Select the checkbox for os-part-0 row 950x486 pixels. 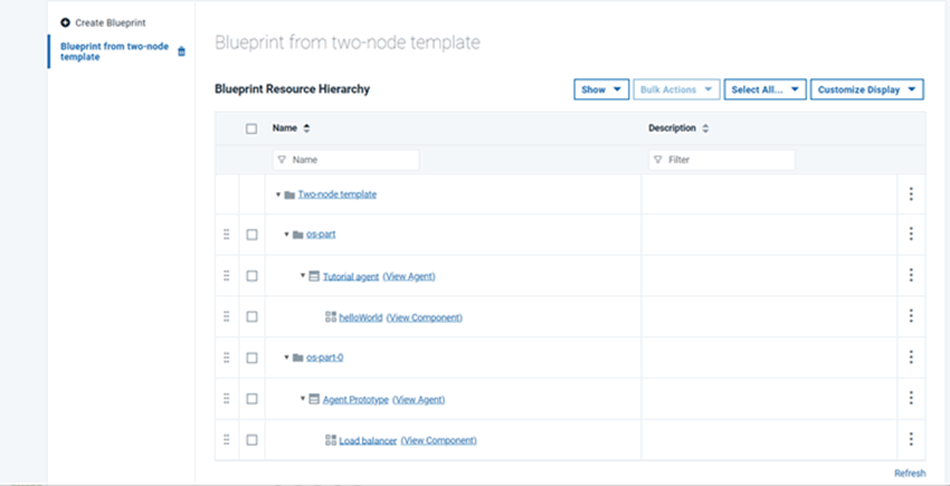(x=252, y=357)
